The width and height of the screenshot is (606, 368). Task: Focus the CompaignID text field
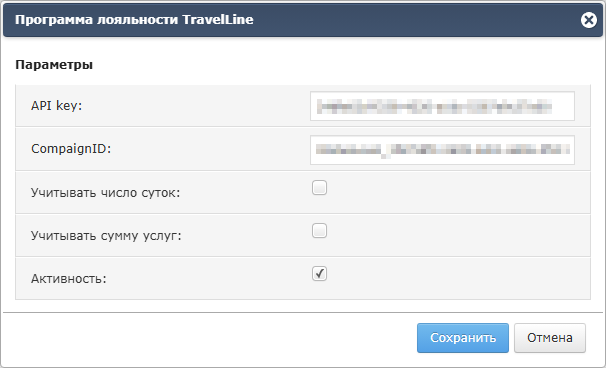point(442,150)
